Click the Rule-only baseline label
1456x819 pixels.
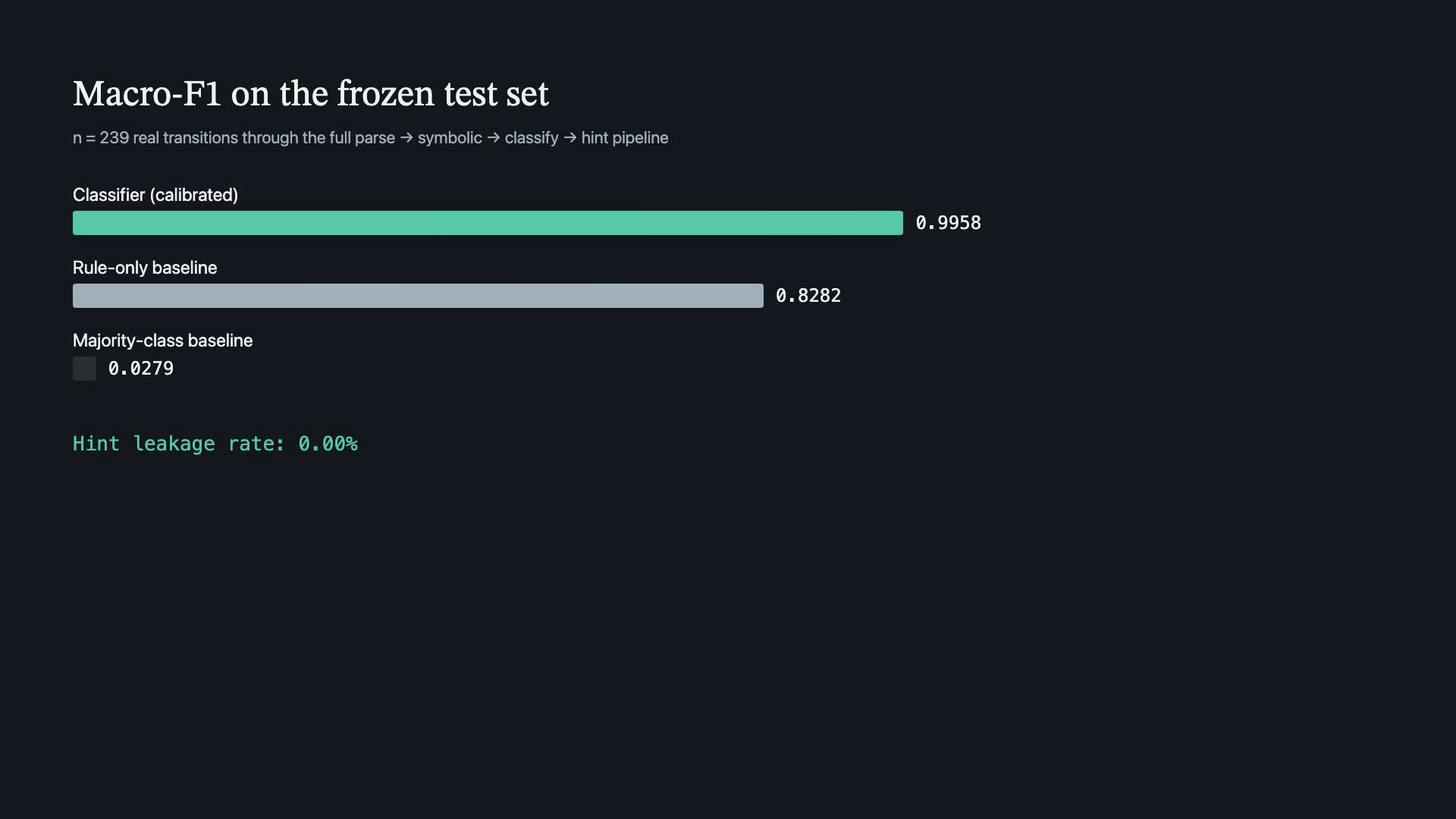coord(145,268)
